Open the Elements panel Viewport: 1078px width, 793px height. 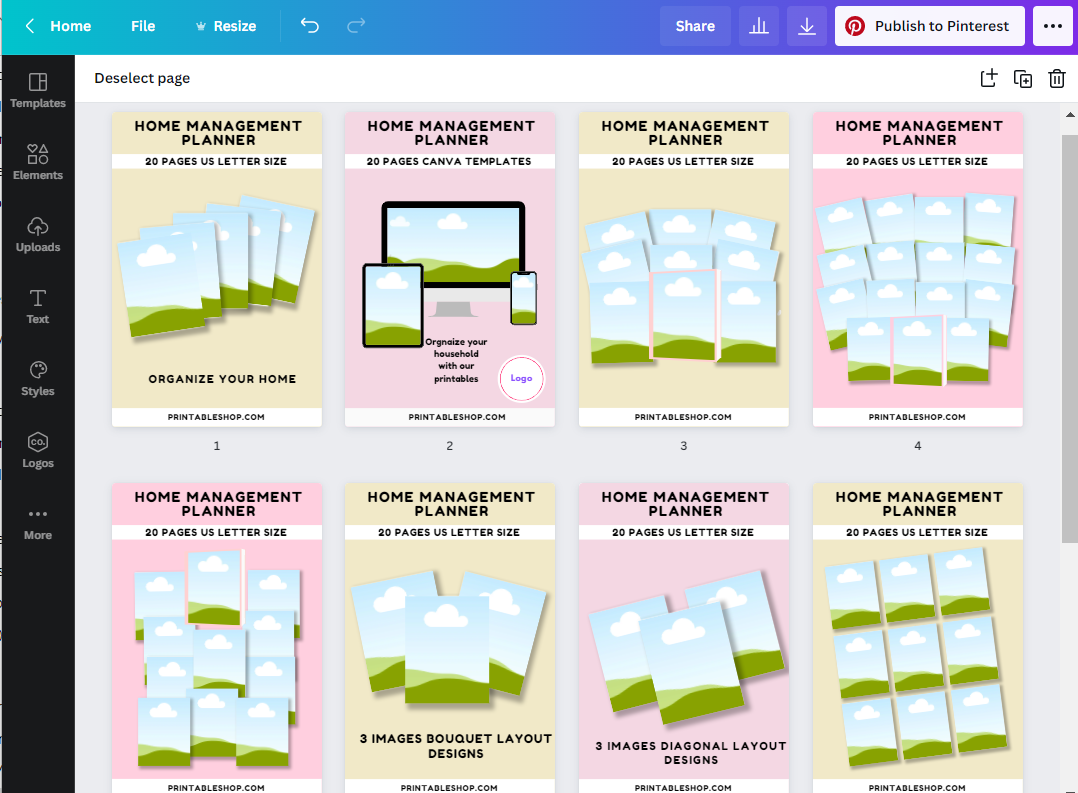pos(38,162)
